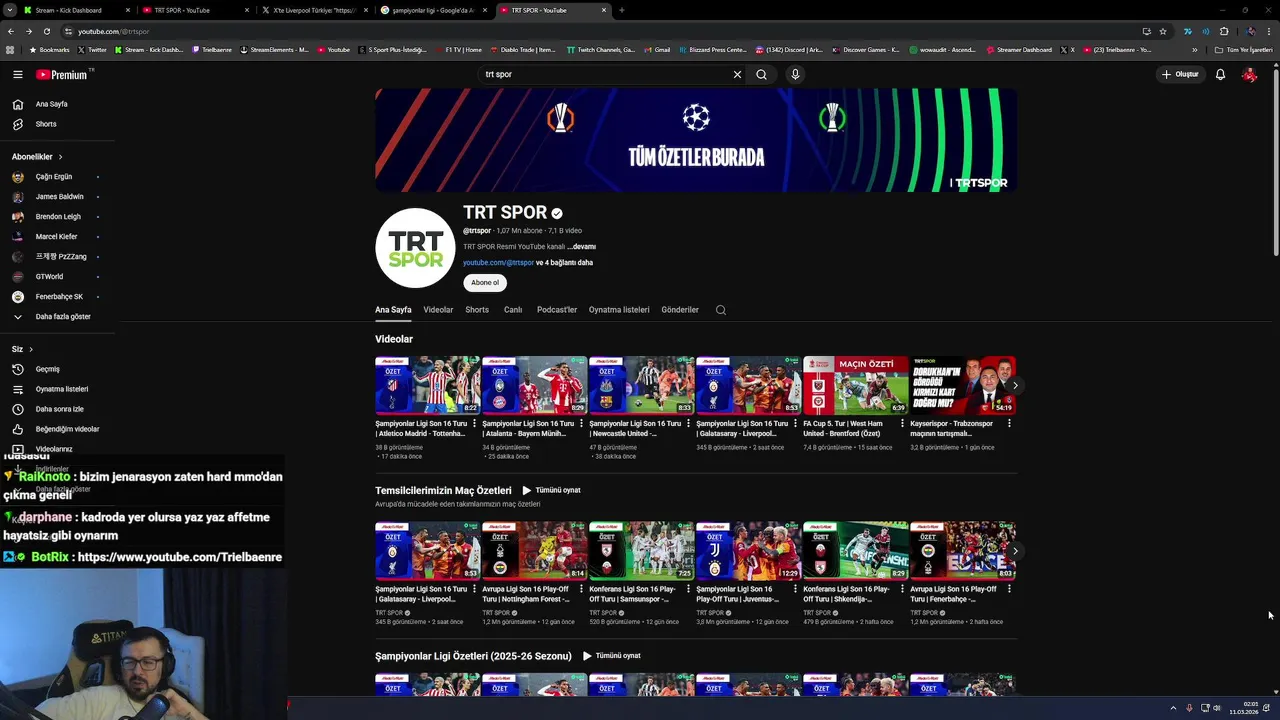Screen dimensions: 1280x720
Task: Open the account avatar menu
Action: (x=1249, y=74)
